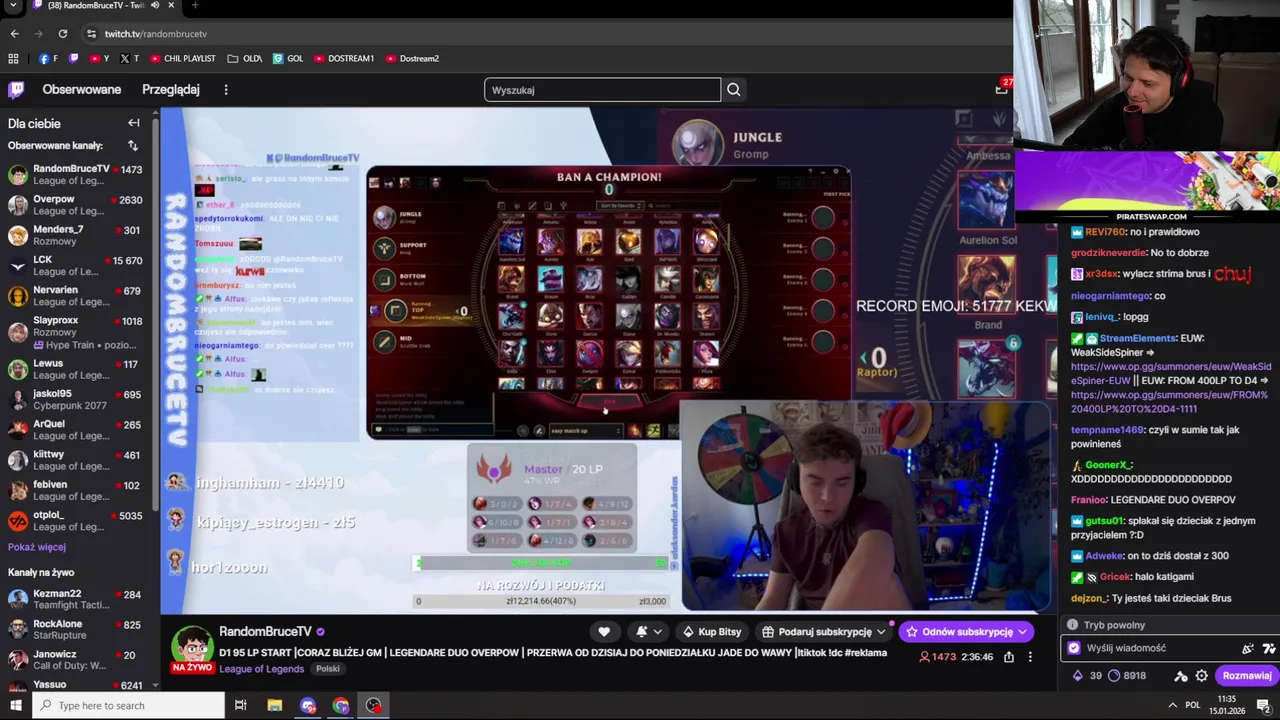Click the heart follow button
This screenshot has width=1280, height=720.
(604, 632)
